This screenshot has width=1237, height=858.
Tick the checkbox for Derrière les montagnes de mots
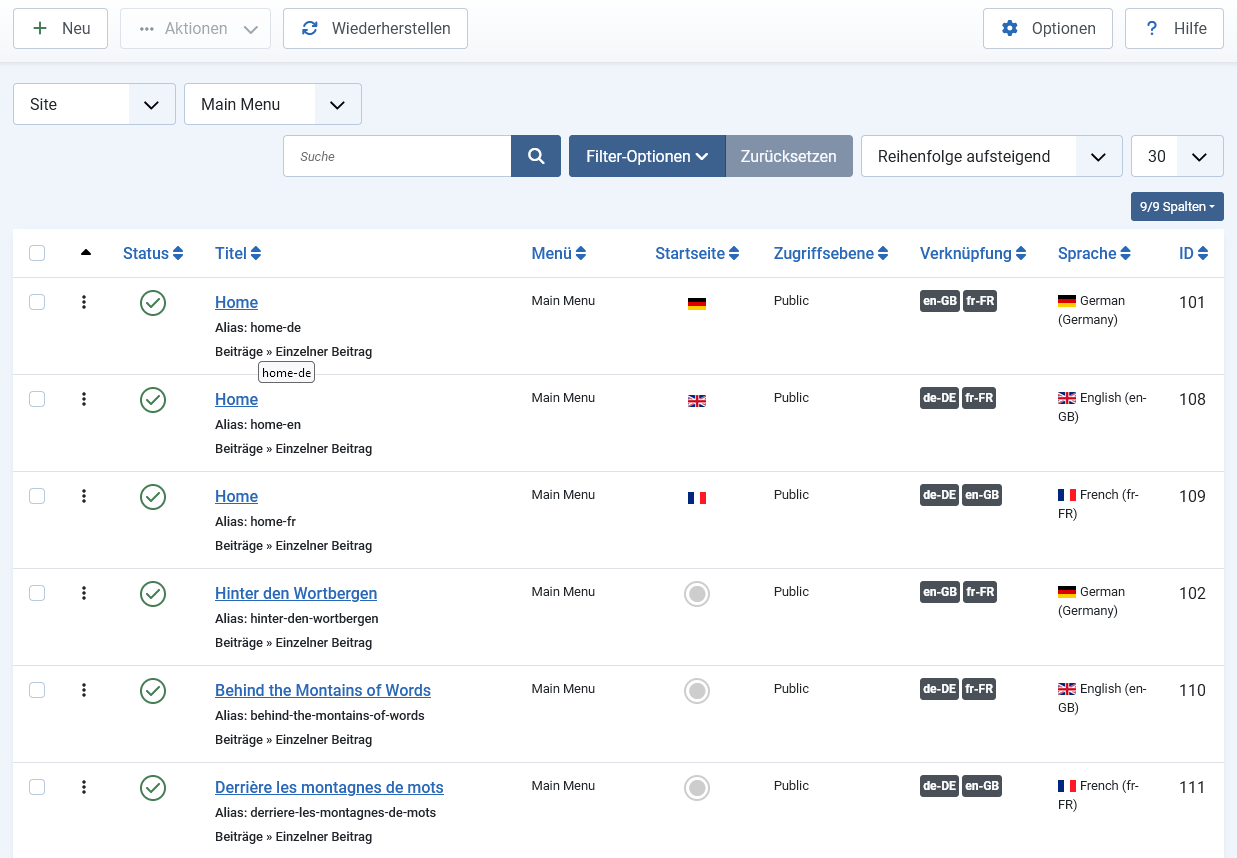point(37,787)
